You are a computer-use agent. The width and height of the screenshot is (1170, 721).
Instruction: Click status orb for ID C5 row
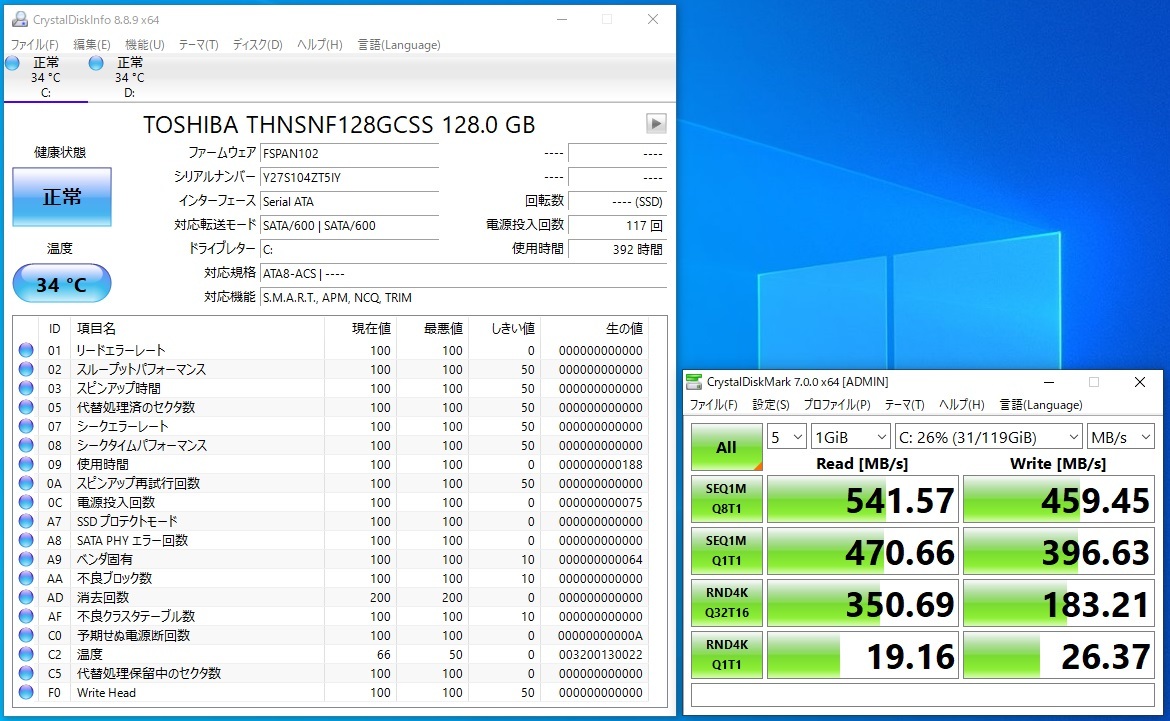pos(26,673)
